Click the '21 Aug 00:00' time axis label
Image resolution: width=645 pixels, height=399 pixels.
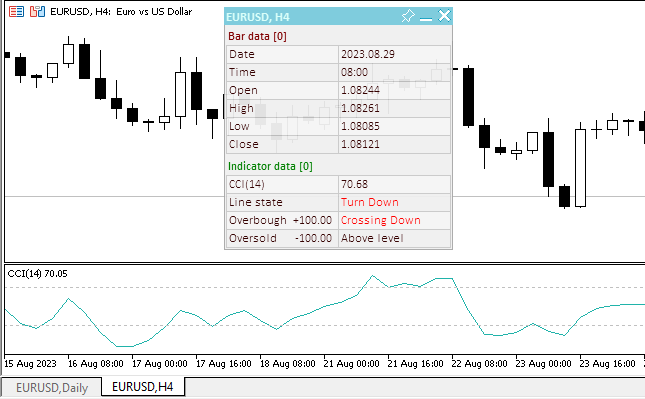(352, 364)
